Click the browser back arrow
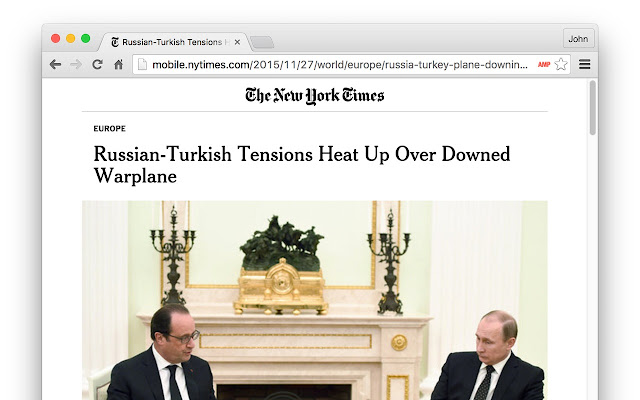The height and width of the screenshot is (400, 640). (x=55, y=64)
